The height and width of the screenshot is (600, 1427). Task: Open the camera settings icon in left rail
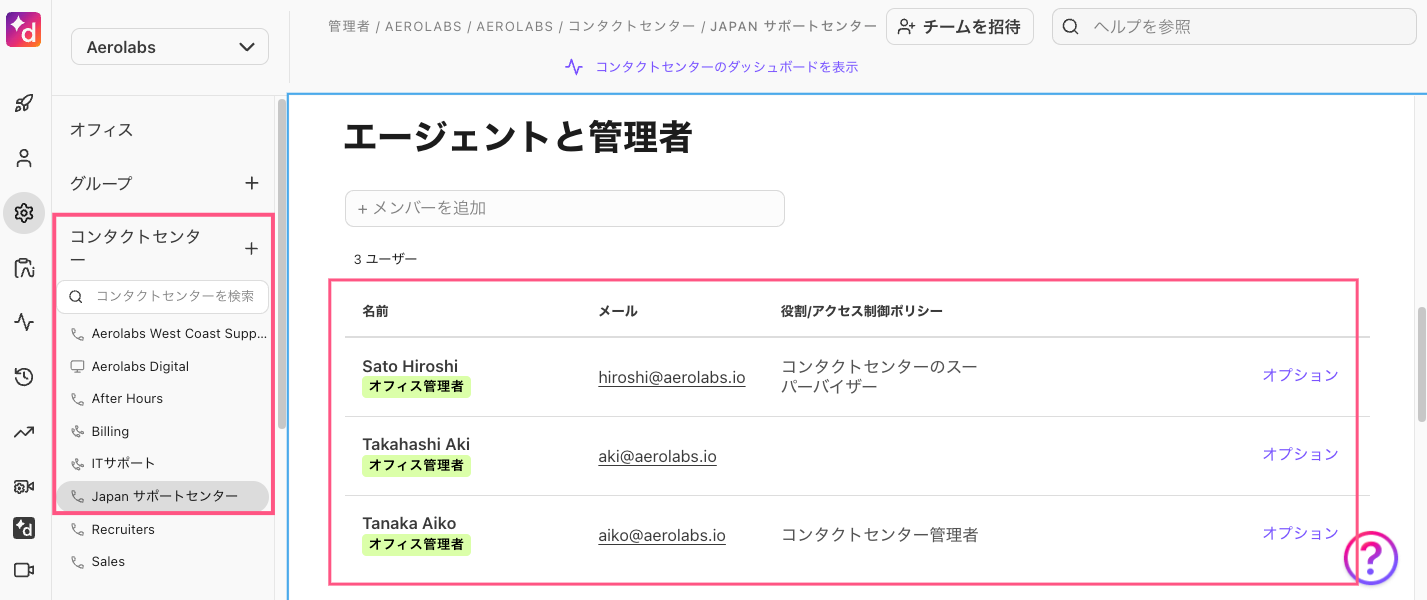point(25,486)
